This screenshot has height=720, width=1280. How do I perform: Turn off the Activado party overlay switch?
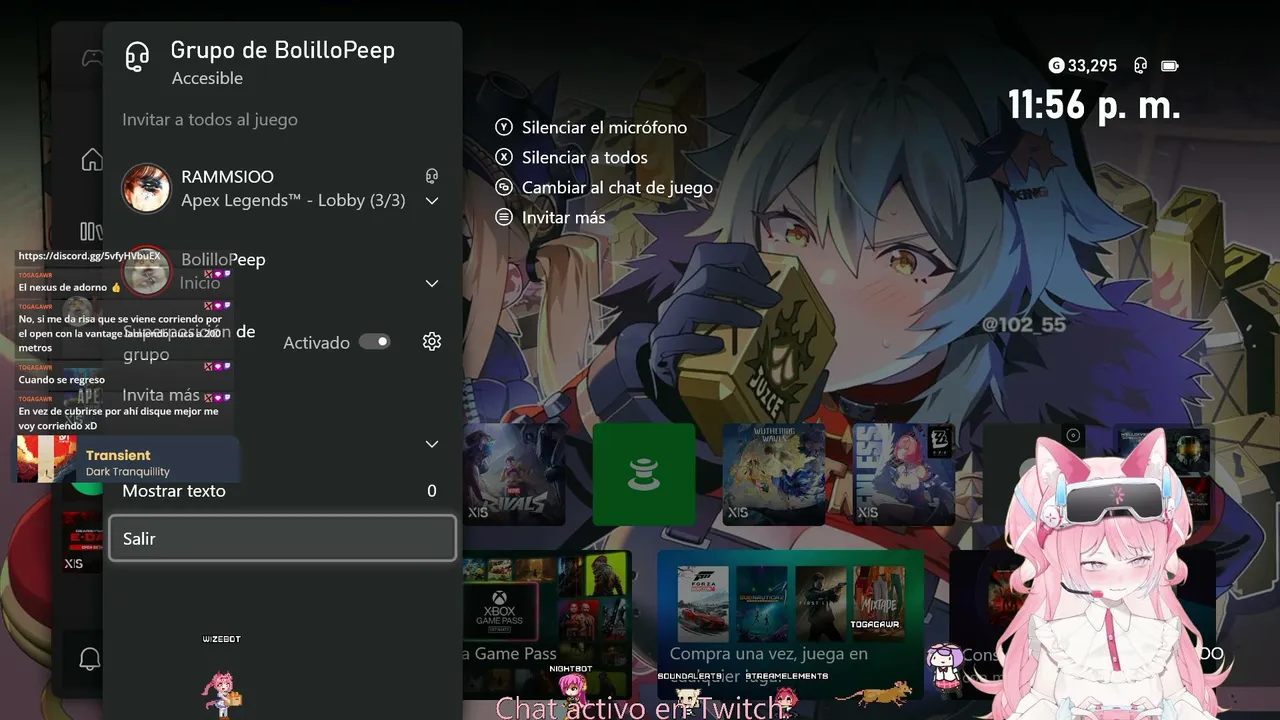pos(375,342)
